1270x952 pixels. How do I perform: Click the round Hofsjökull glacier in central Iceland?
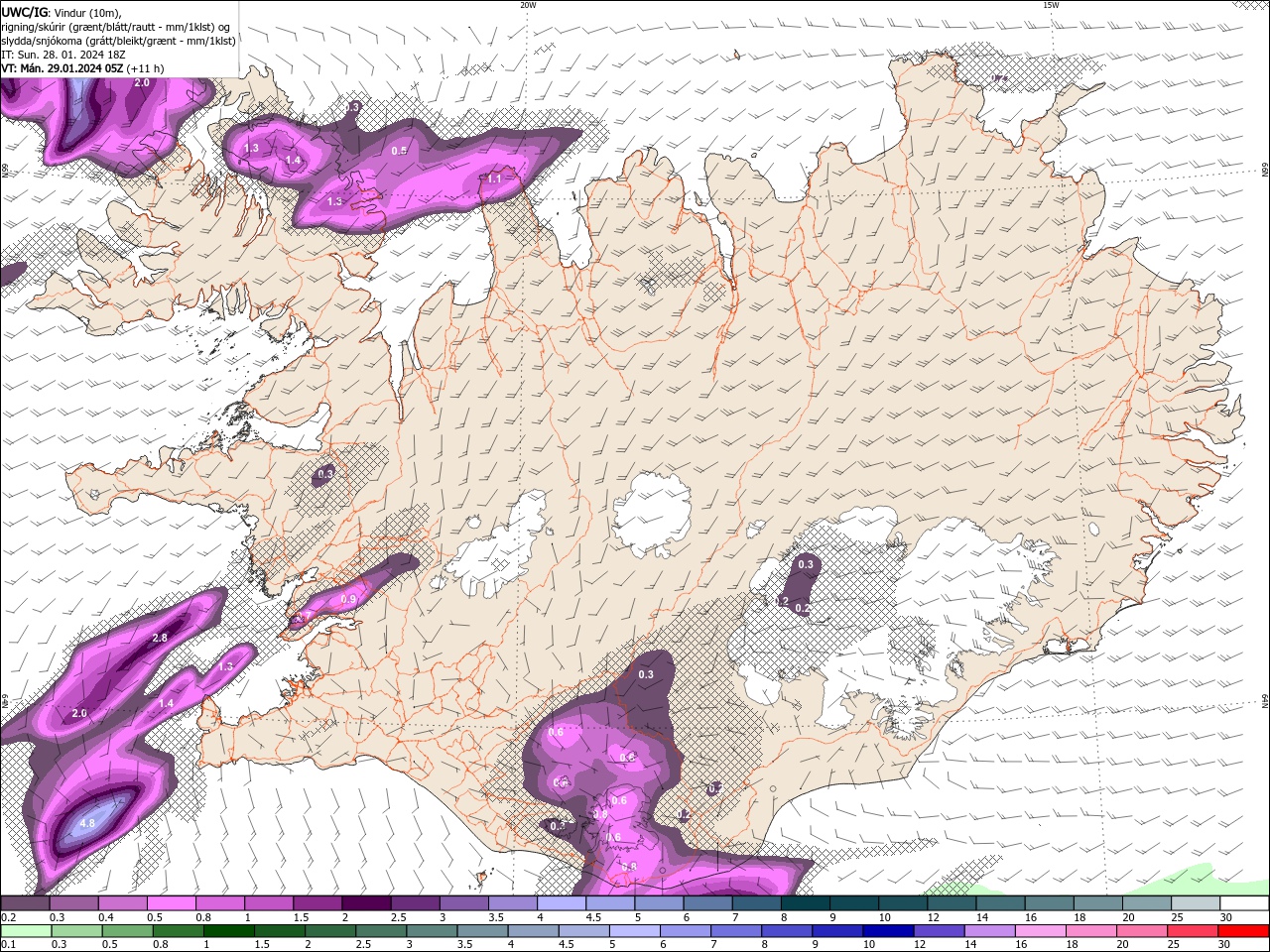[652, 516]
